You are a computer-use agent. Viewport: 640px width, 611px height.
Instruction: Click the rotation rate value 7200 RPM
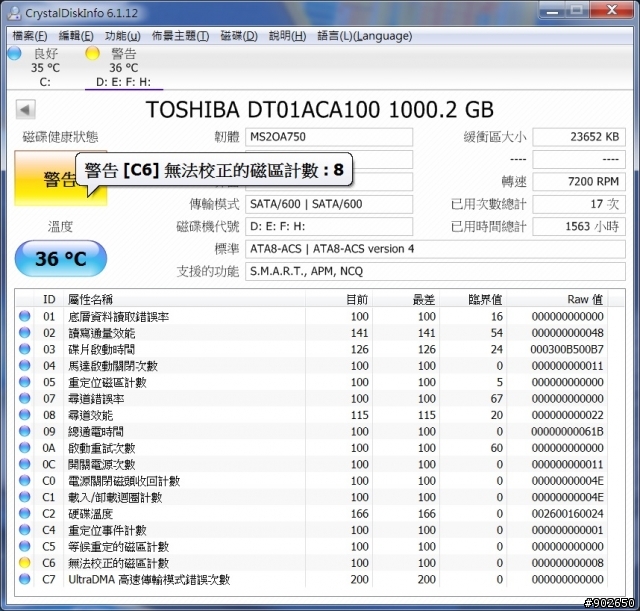(x=579, y=181)
